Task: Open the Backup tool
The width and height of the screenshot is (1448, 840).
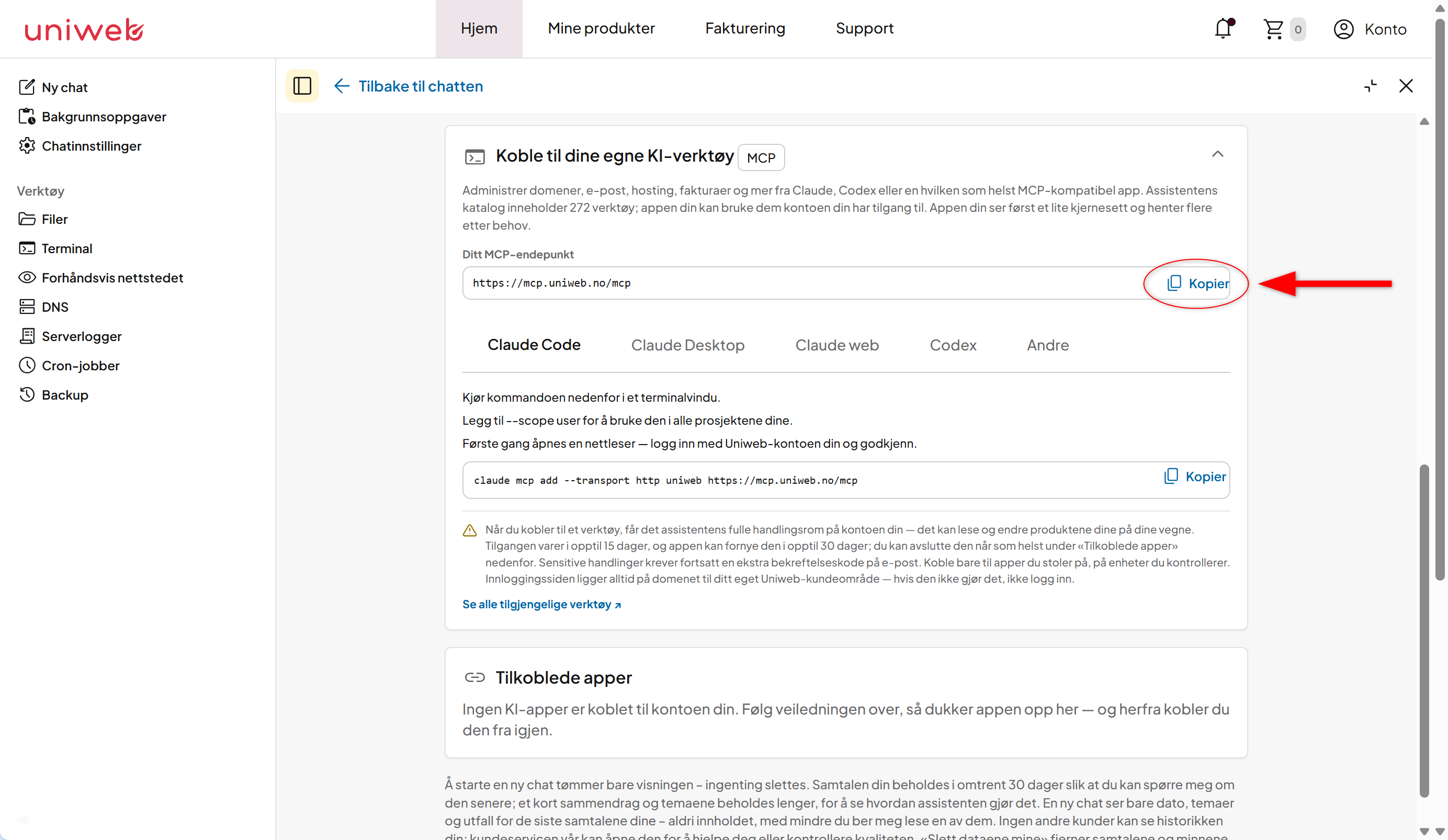Action: 53,395
